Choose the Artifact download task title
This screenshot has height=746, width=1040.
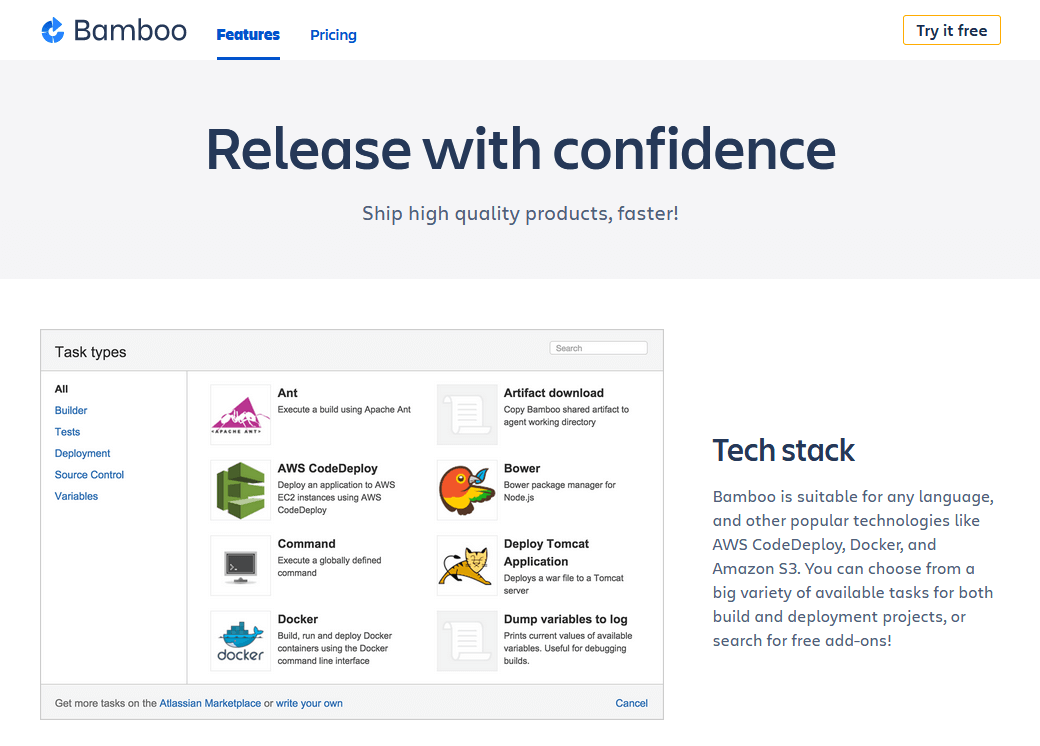[x=554, y=393]
